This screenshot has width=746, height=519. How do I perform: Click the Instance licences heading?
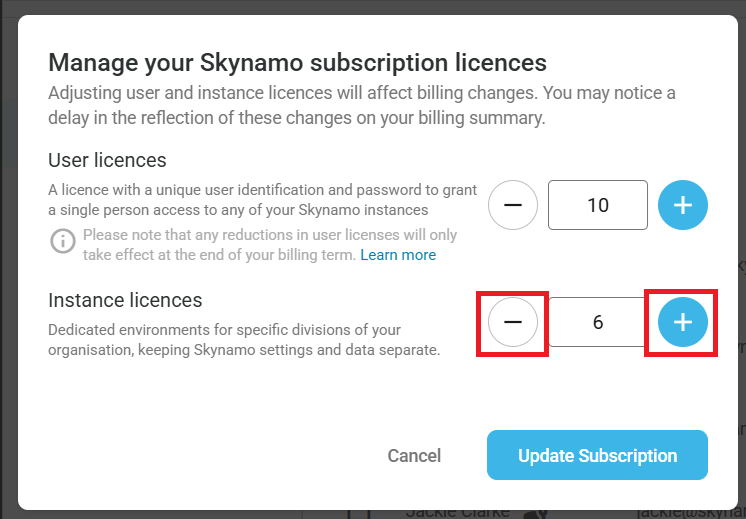(x=125, y=300)
